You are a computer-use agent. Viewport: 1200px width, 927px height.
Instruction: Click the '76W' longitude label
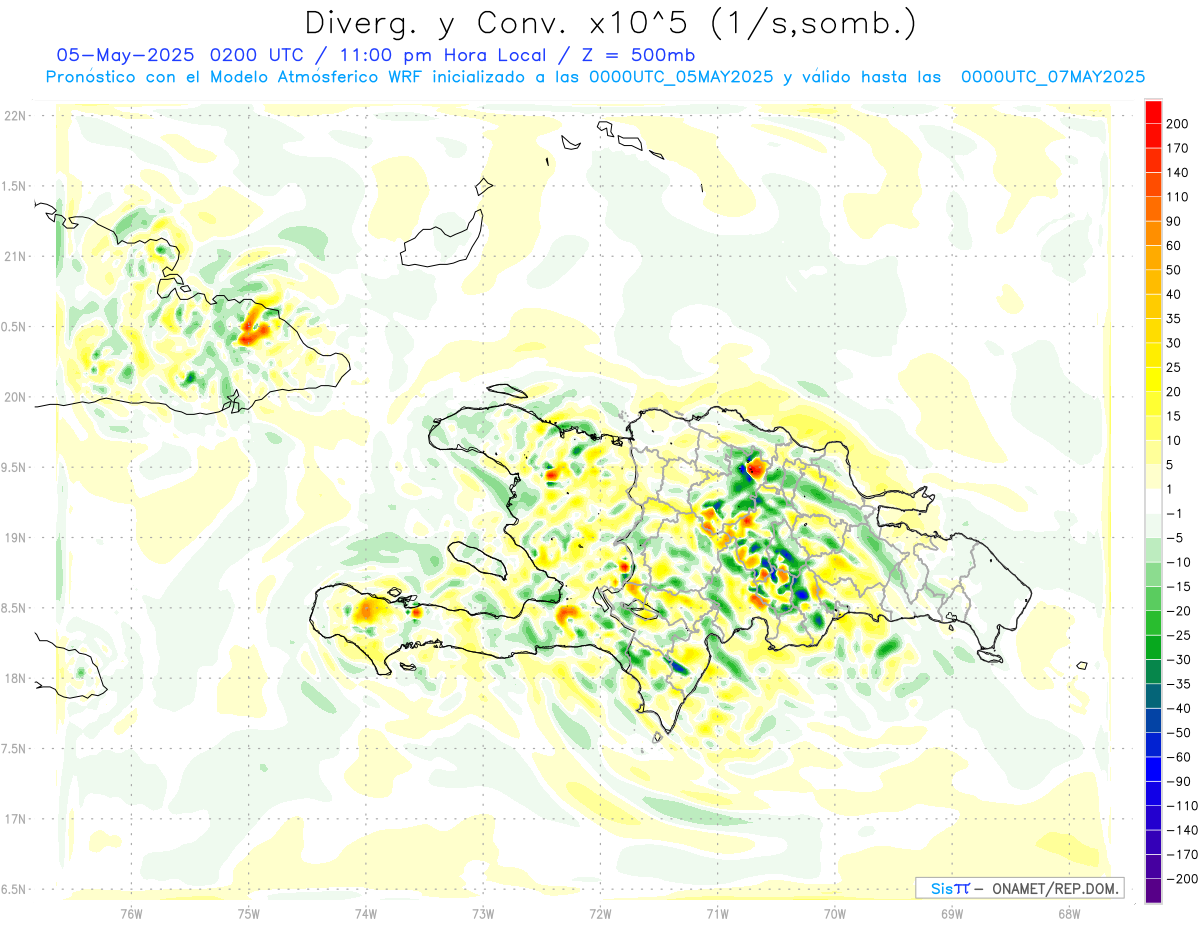131,913
